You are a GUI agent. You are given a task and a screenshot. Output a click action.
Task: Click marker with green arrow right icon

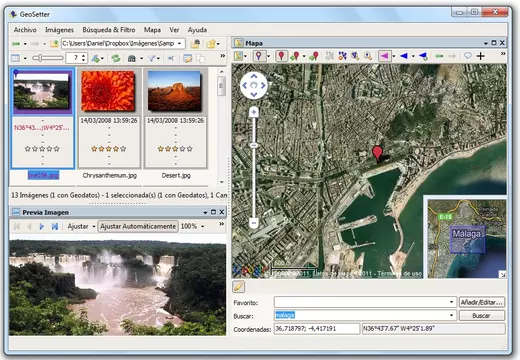click(x=314, y=56)
